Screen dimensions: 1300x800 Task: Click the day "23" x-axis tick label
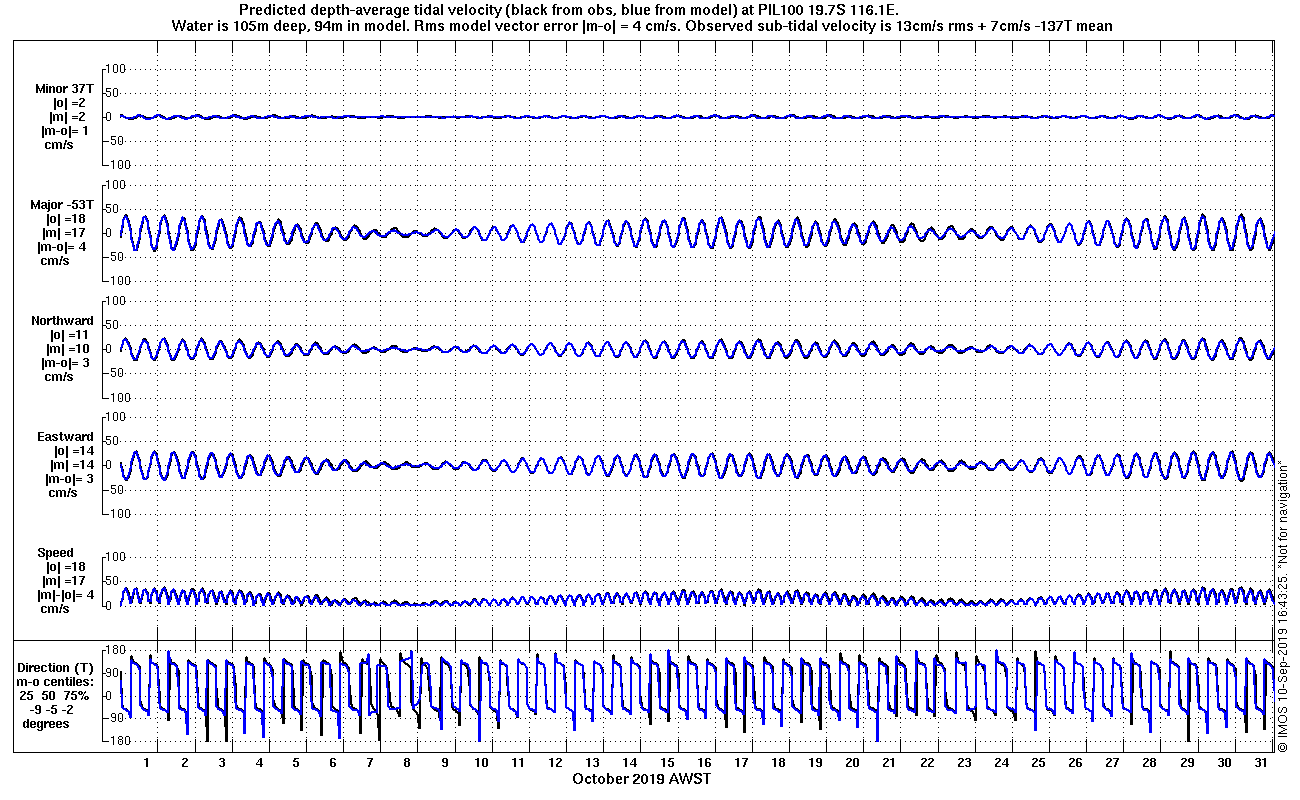coord(963,762)
